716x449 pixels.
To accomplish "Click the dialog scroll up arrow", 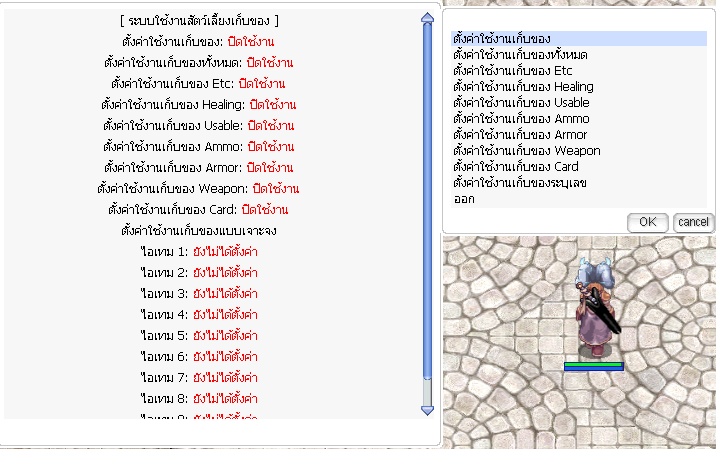I will 427,18.
